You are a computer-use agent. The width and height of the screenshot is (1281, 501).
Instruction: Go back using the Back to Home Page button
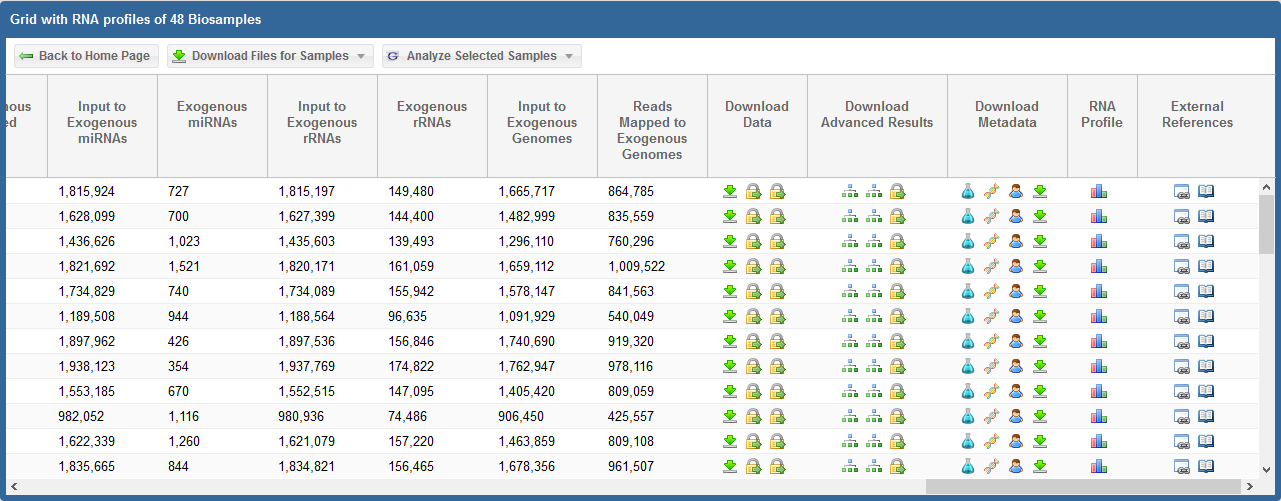tap(85, 56)
